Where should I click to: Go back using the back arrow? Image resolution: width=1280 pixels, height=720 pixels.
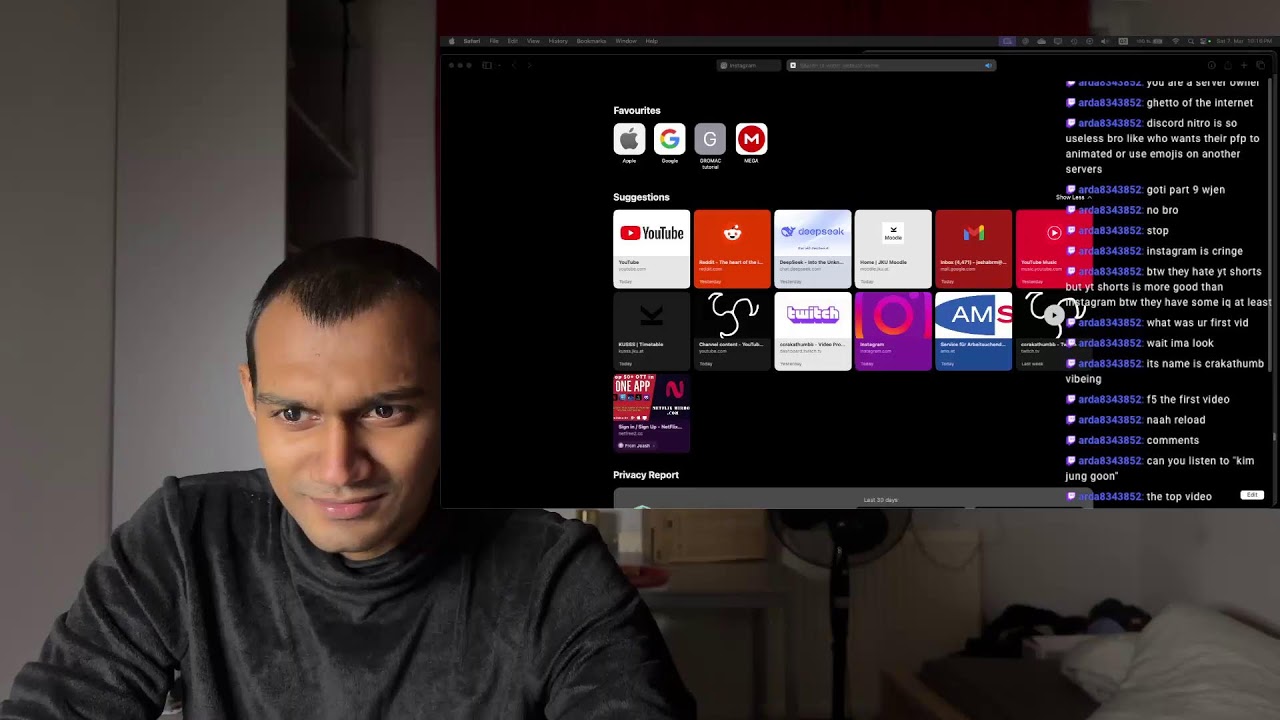[x=514, y=65]
